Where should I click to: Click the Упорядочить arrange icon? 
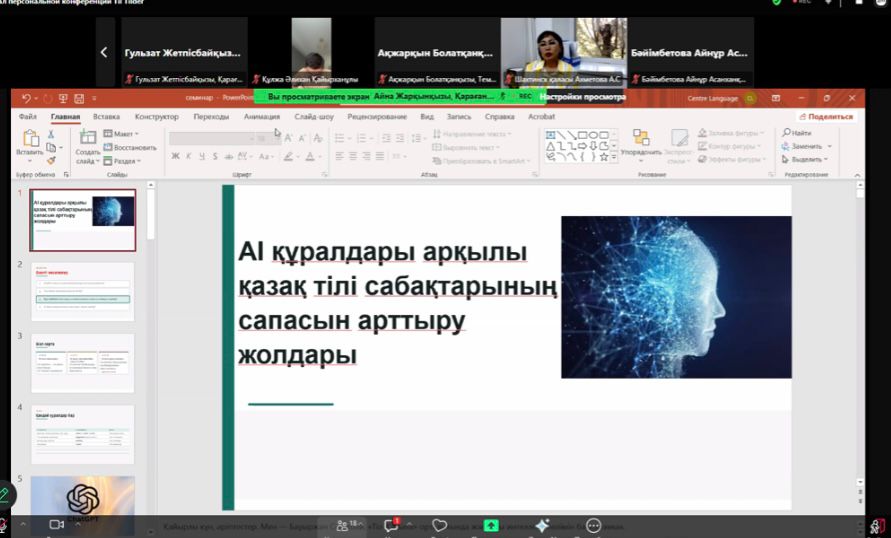pos(641,137)
